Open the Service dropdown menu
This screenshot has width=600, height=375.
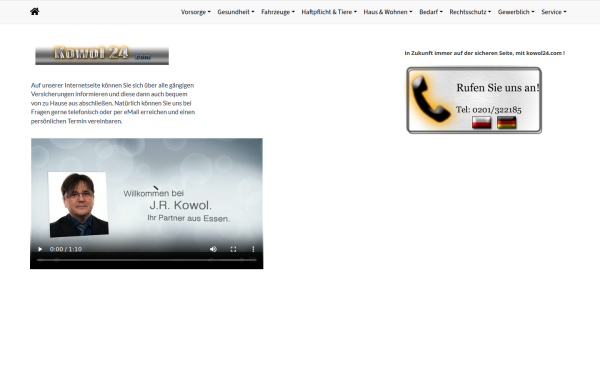(554, 12)
